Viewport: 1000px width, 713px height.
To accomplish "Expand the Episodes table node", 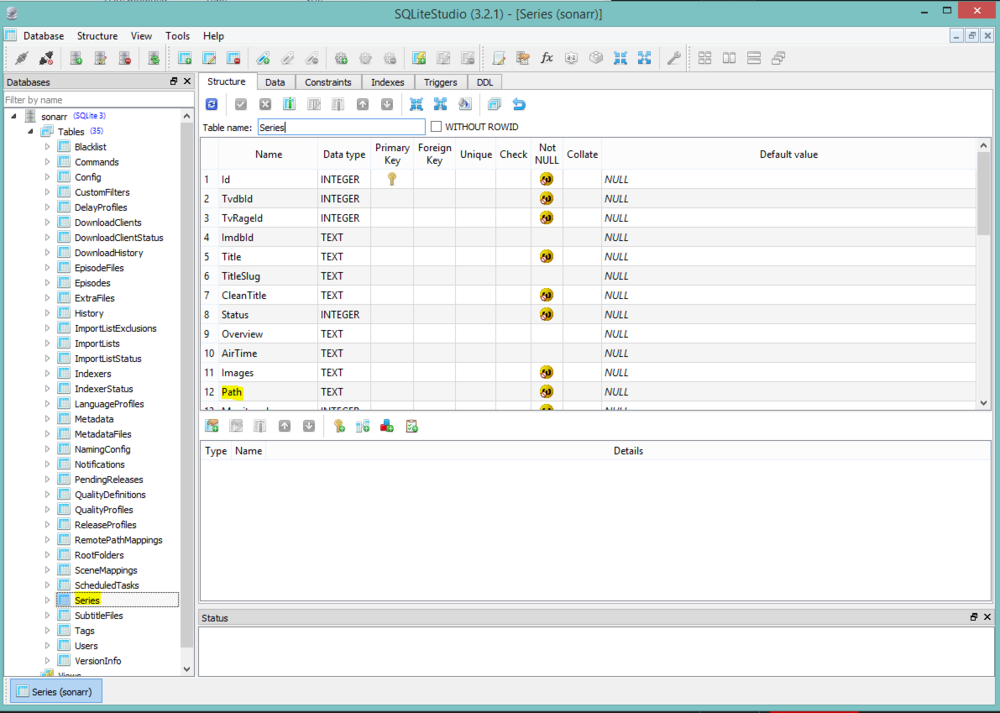I will 47,283.
